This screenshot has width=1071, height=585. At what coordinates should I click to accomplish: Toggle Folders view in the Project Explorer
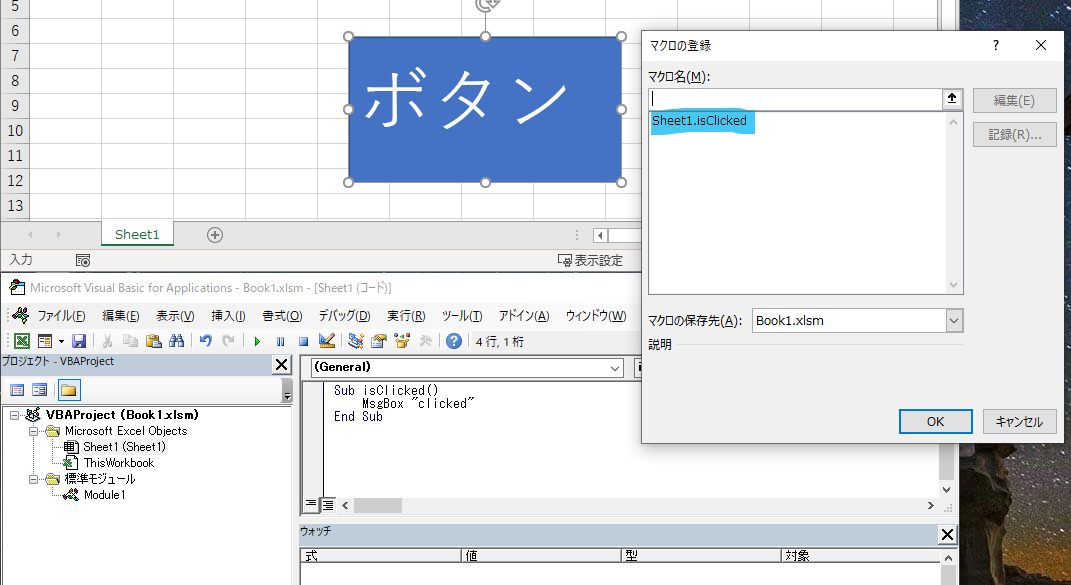pos(68,389)
